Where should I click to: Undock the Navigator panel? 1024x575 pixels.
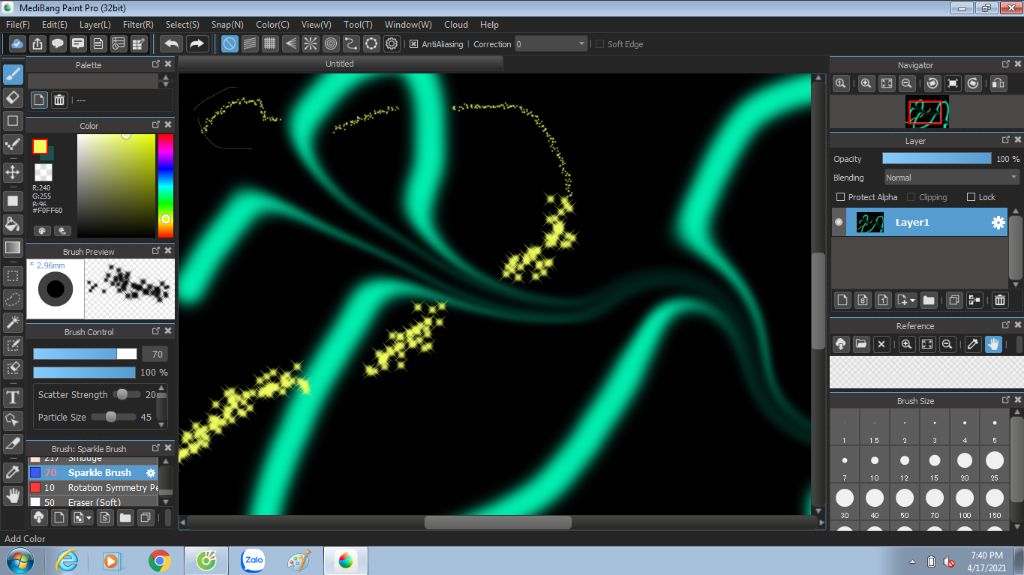coord(1005,64)
